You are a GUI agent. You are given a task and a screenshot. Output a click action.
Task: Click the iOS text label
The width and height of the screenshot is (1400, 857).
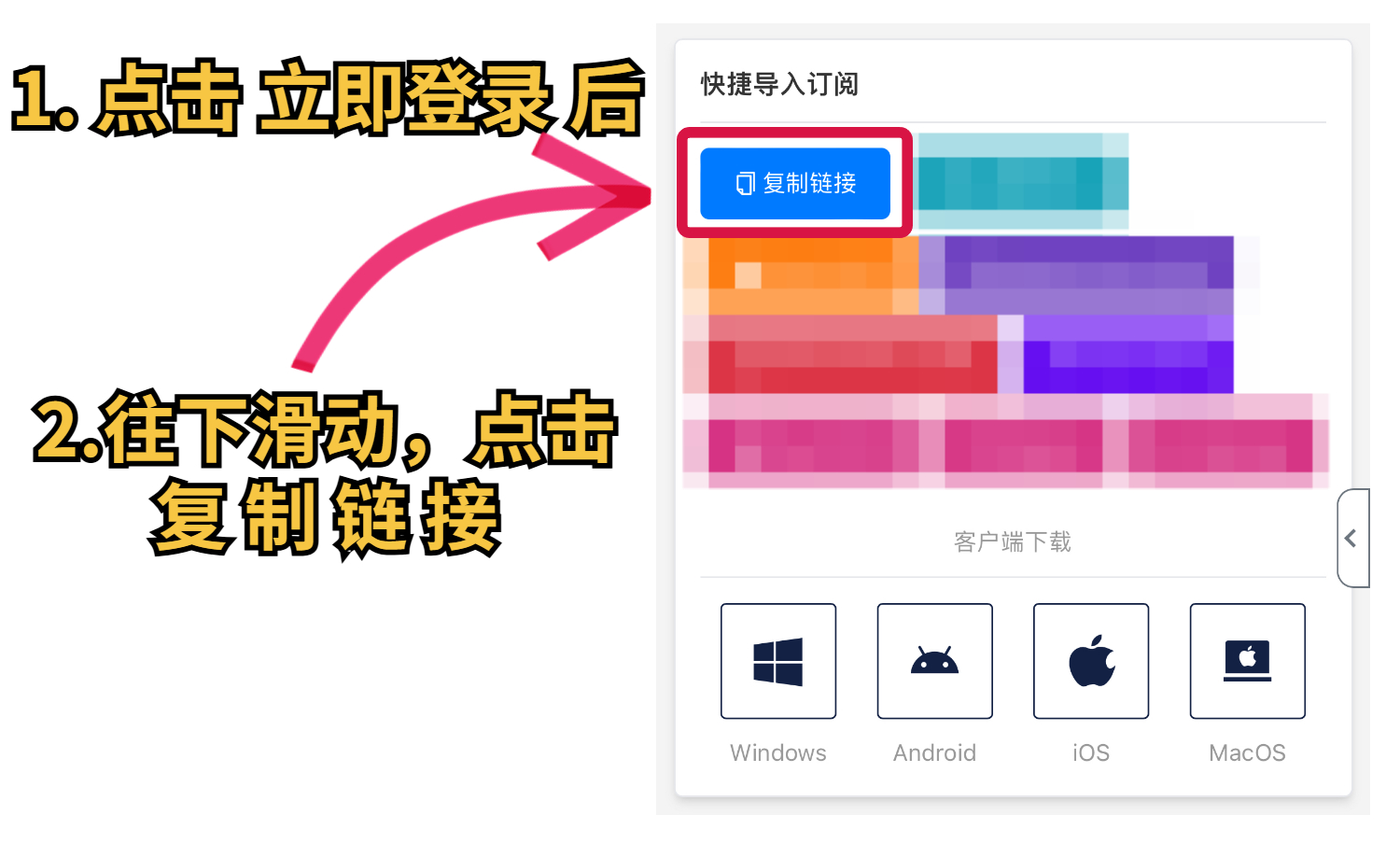point(1091,752)
